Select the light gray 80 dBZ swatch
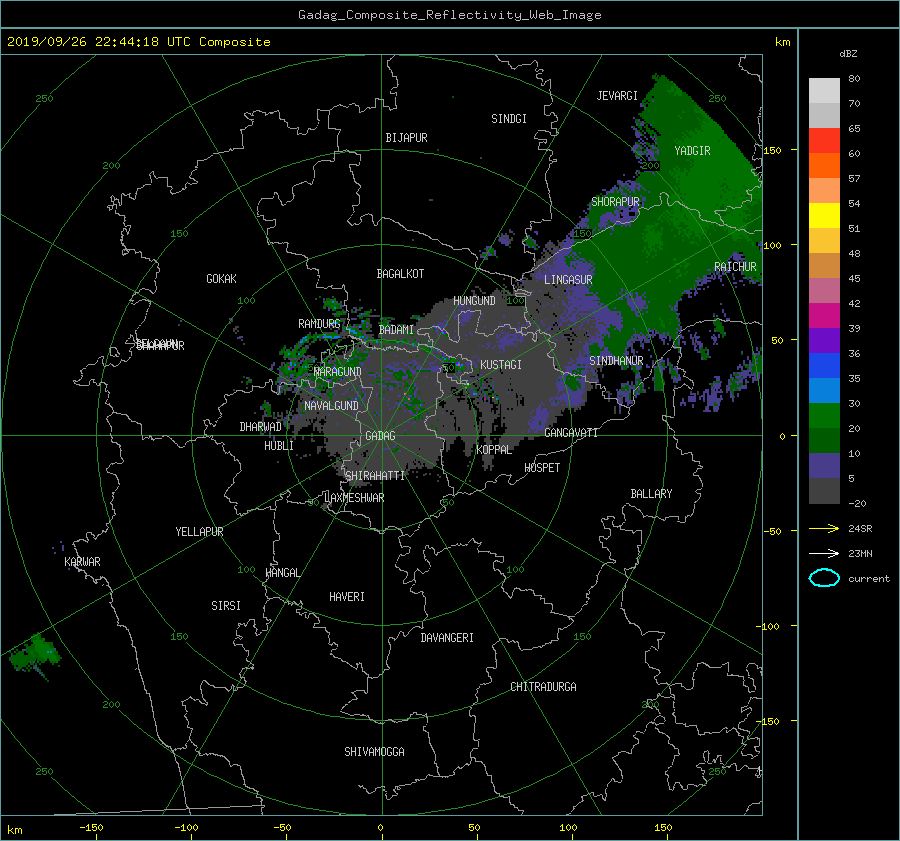The image size is (900, 841). pyautogui.click(x=824, y=90)
